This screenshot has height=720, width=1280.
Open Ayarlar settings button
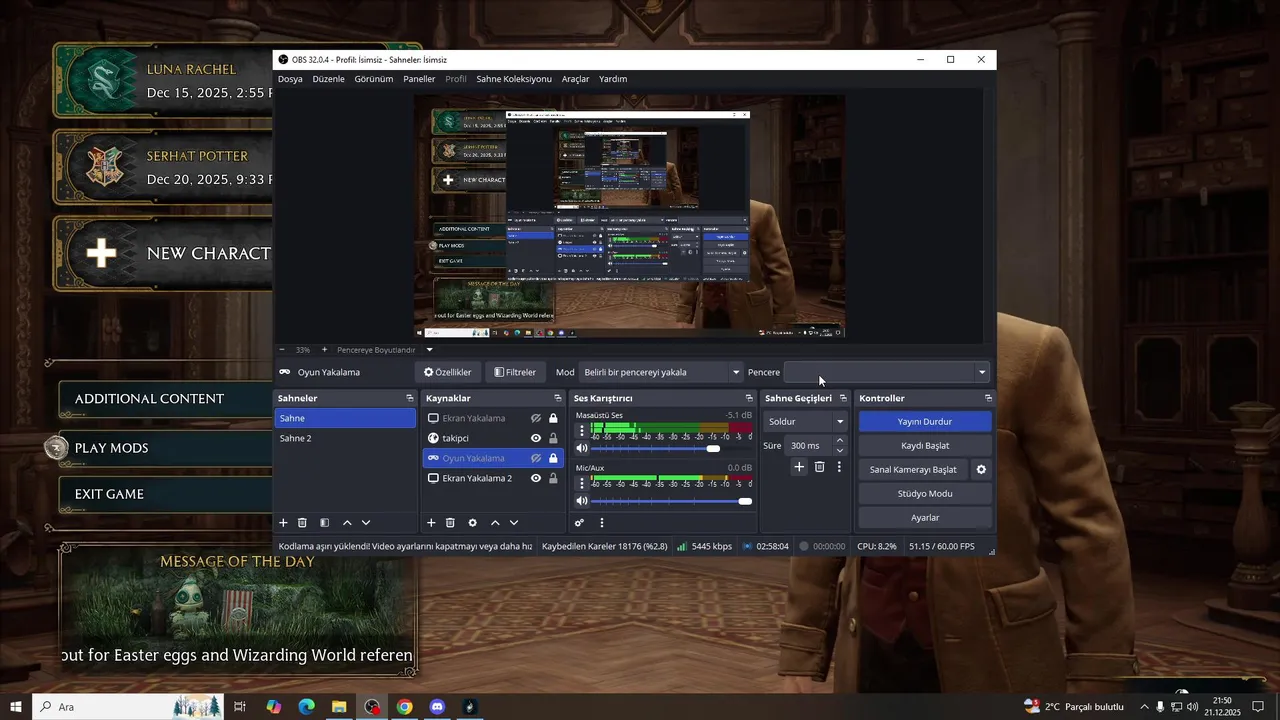925,518
